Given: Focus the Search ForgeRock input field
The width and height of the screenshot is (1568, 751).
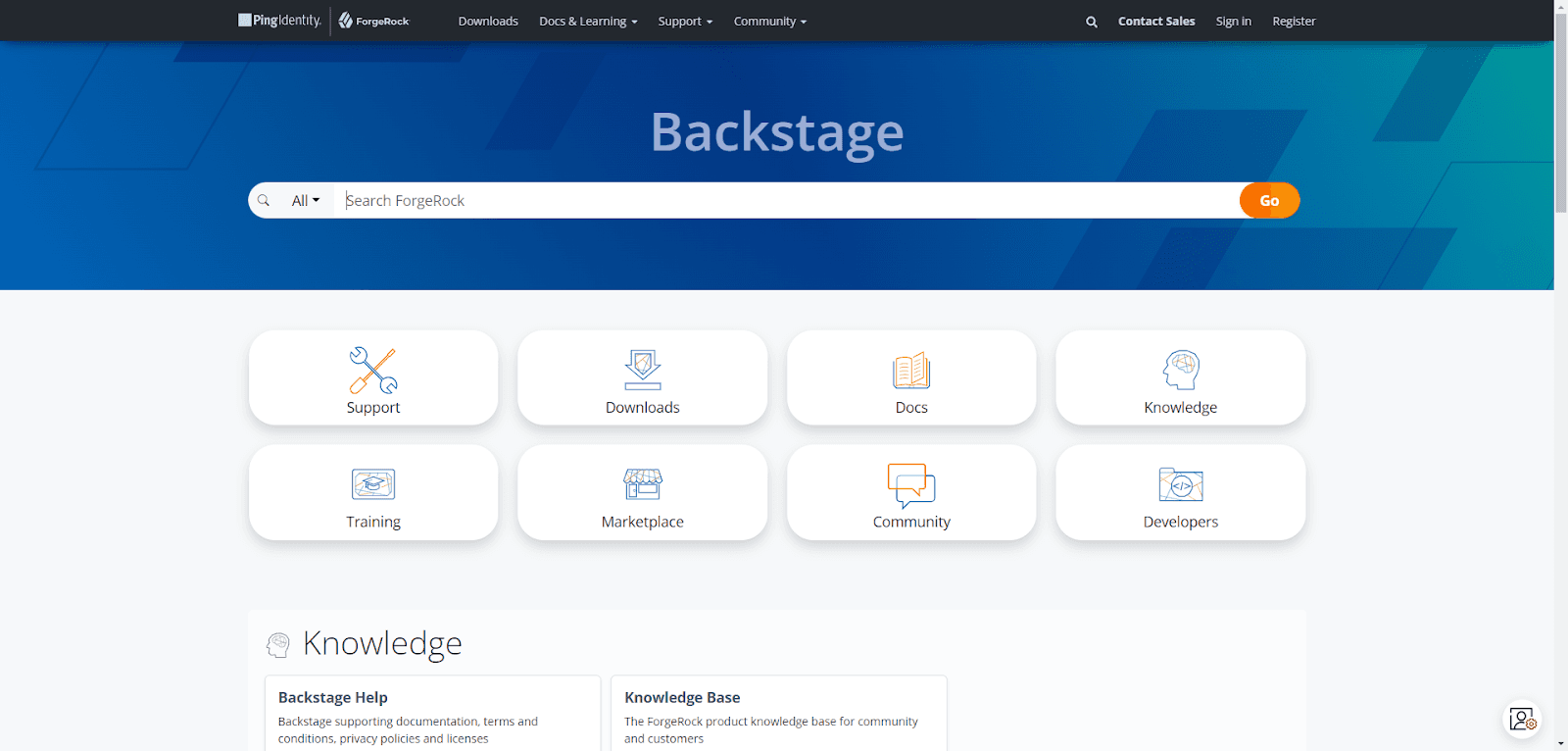Looking at the screenshot, I should [x=787, y=200].
